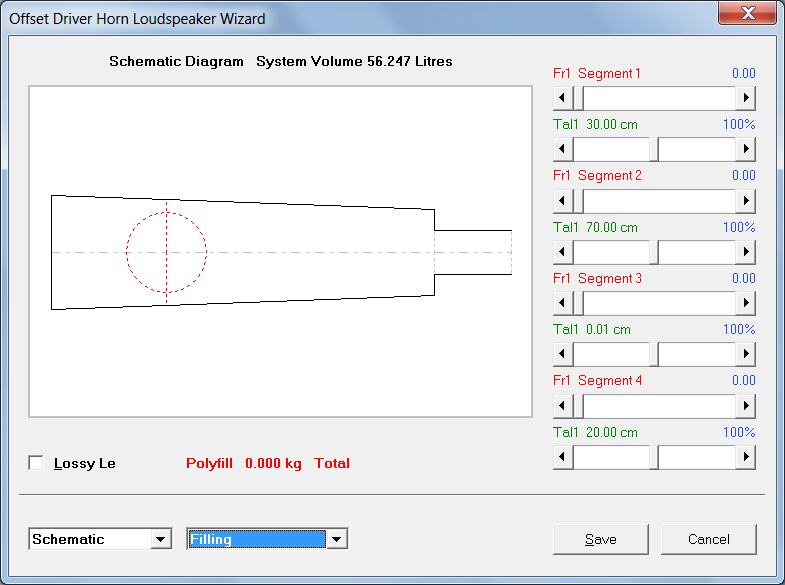The width and height of the screenshot is (785, 585).
Task: Increase Fr1 Segment 4 with right arrow
Action: tap(745, 405)
